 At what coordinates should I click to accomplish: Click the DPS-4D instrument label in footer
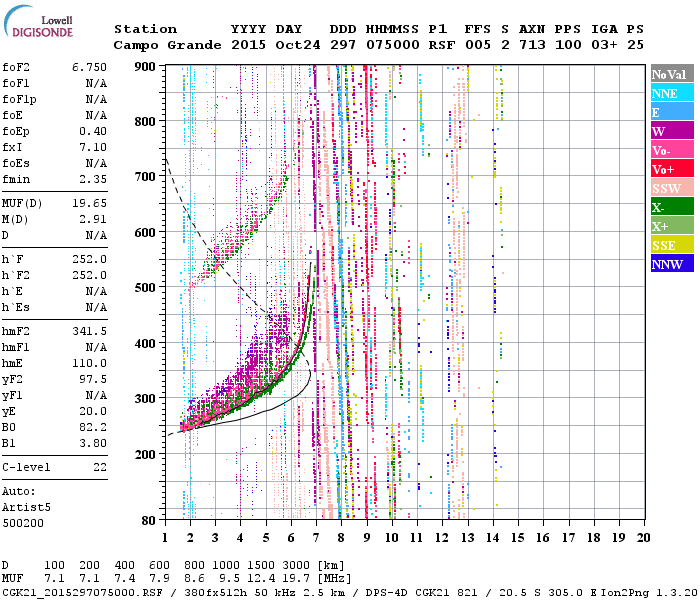387,593
